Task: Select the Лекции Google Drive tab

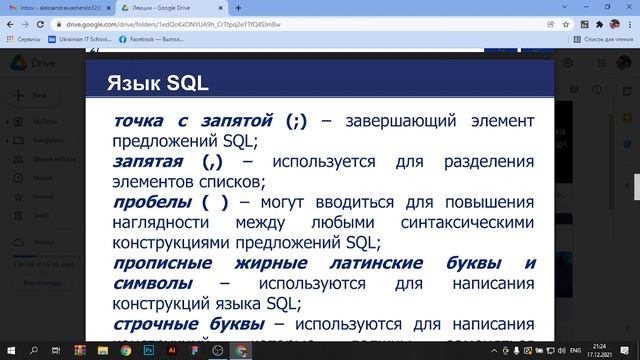Action: tap(171, 8)
